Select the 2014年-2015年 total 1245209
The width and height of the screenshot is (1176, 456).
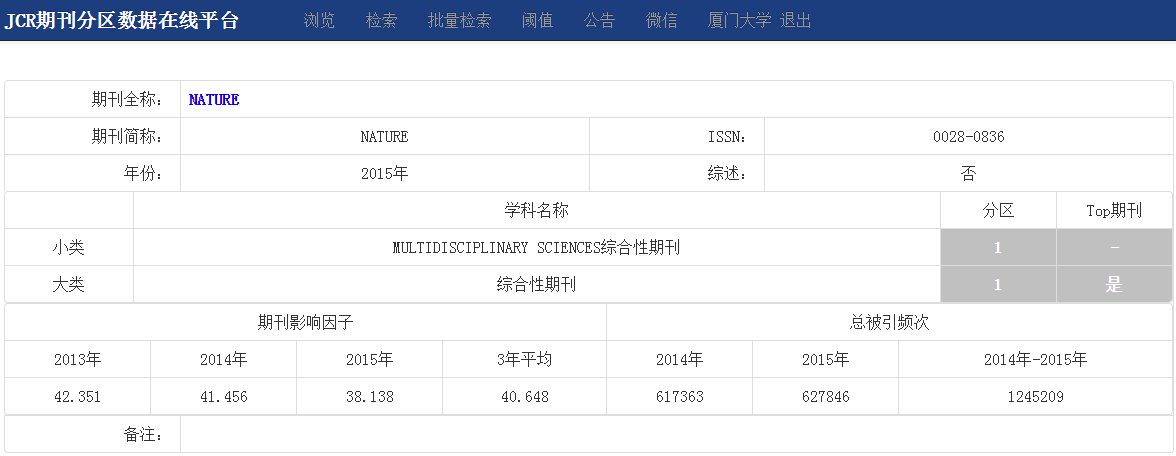1035,397
